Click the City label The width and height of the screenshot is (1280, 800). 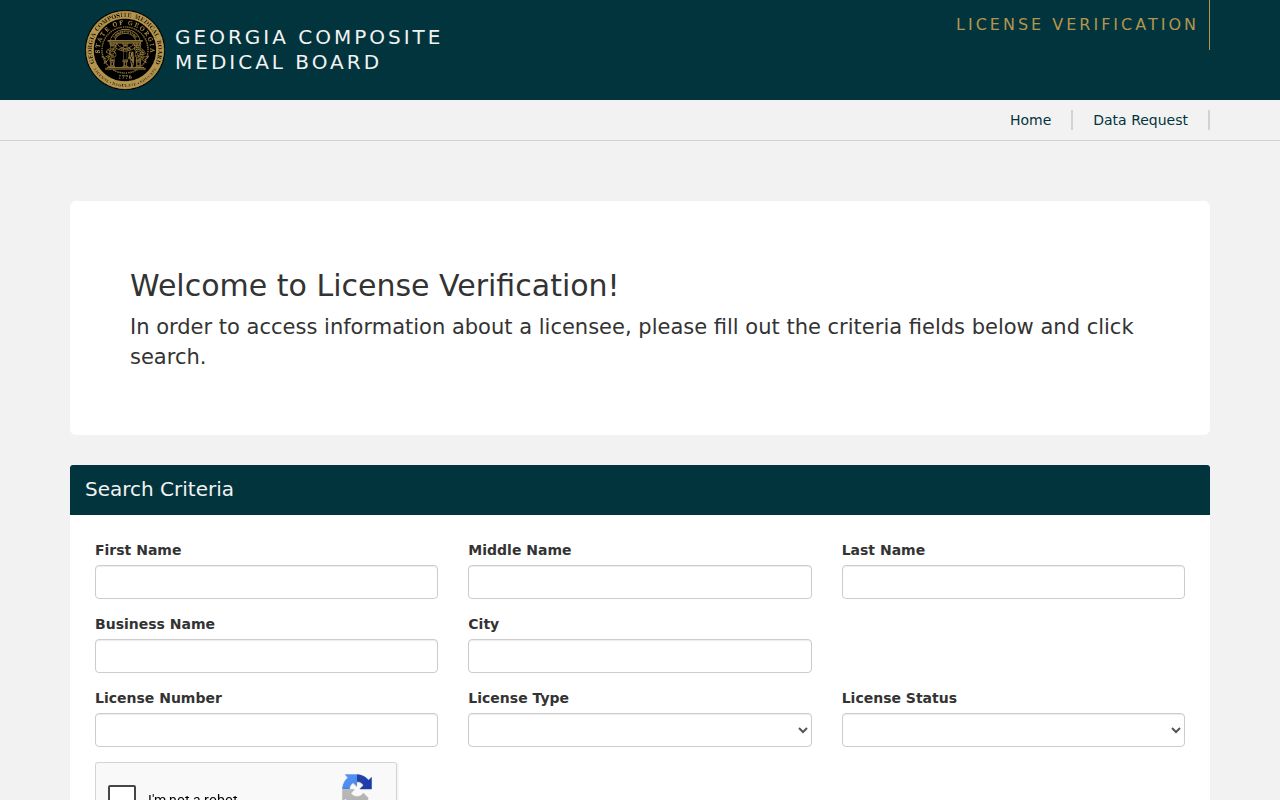pyautogui.click(x=483, y=624)
